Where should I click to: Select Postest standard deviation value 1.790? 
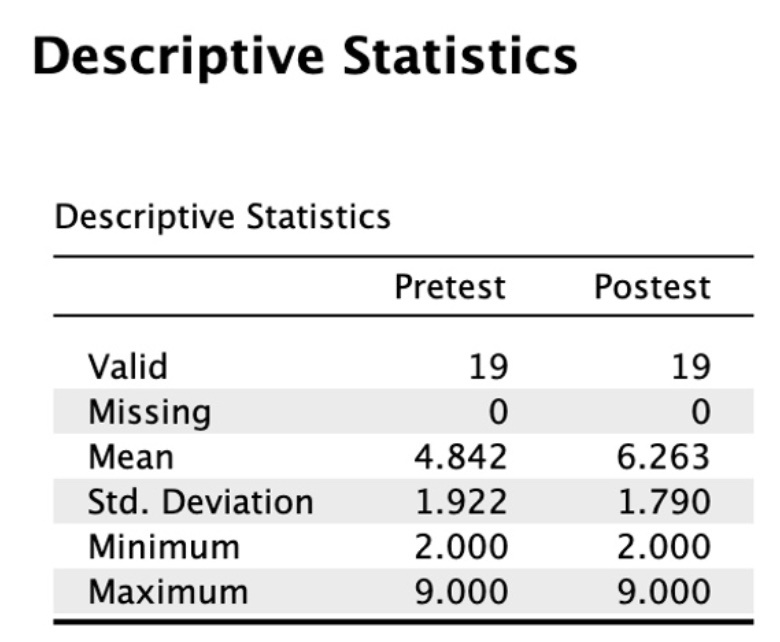point(662,502)
